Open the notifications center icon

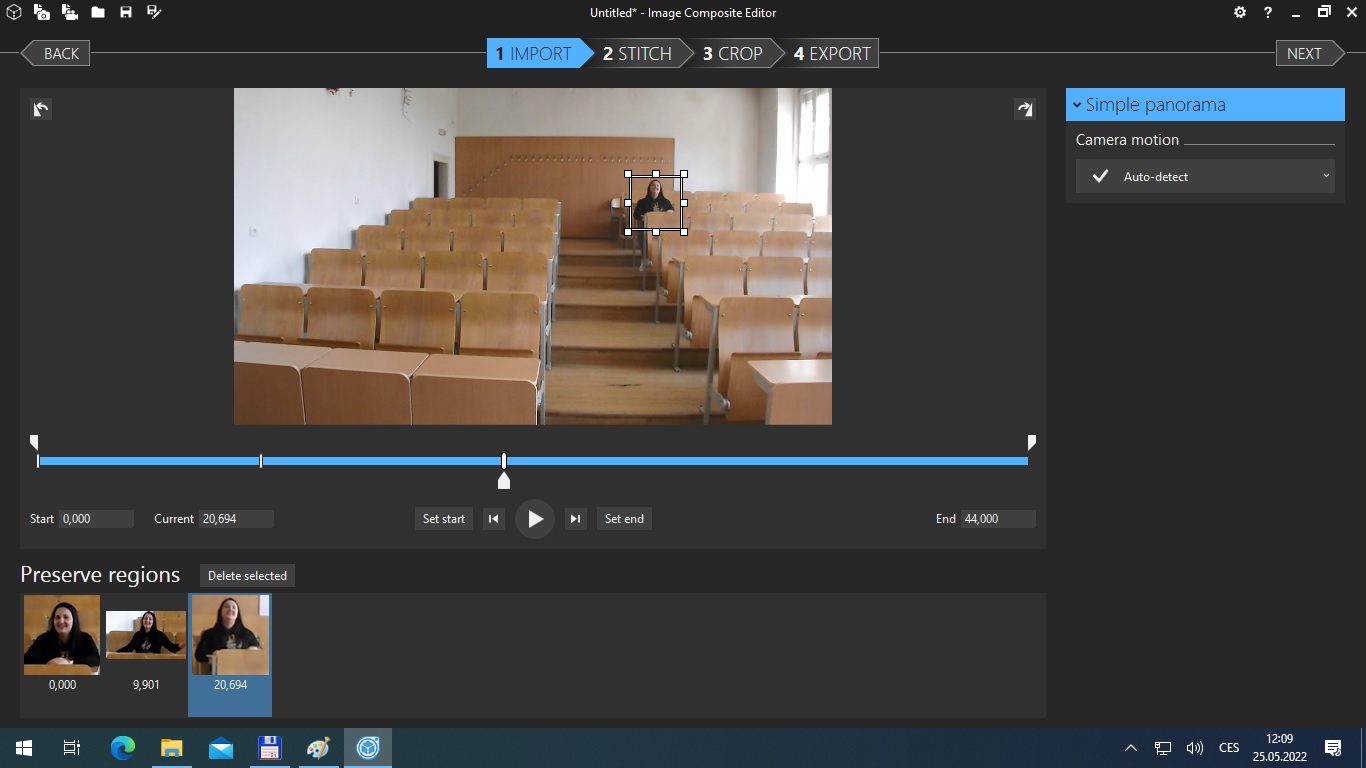tap(1333, 748)
